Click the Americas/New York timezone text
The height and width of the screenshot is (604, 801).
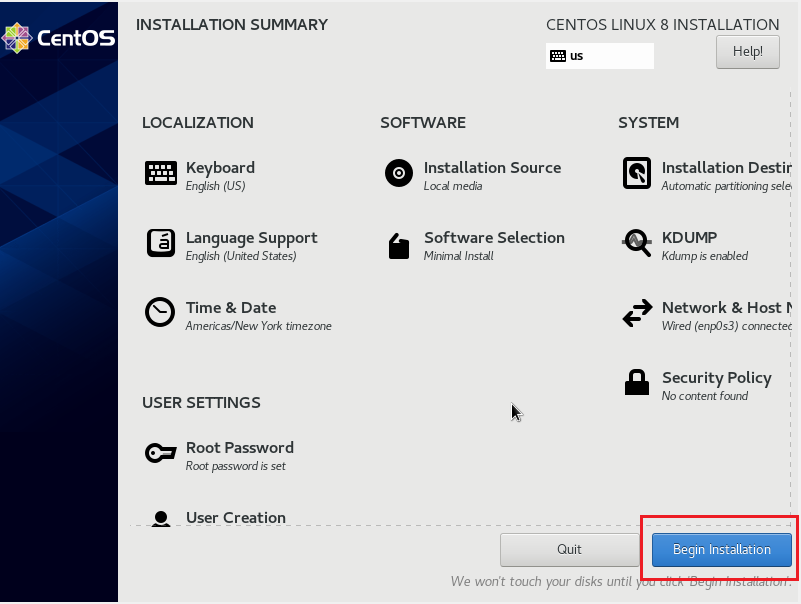(x=258, y=326)
